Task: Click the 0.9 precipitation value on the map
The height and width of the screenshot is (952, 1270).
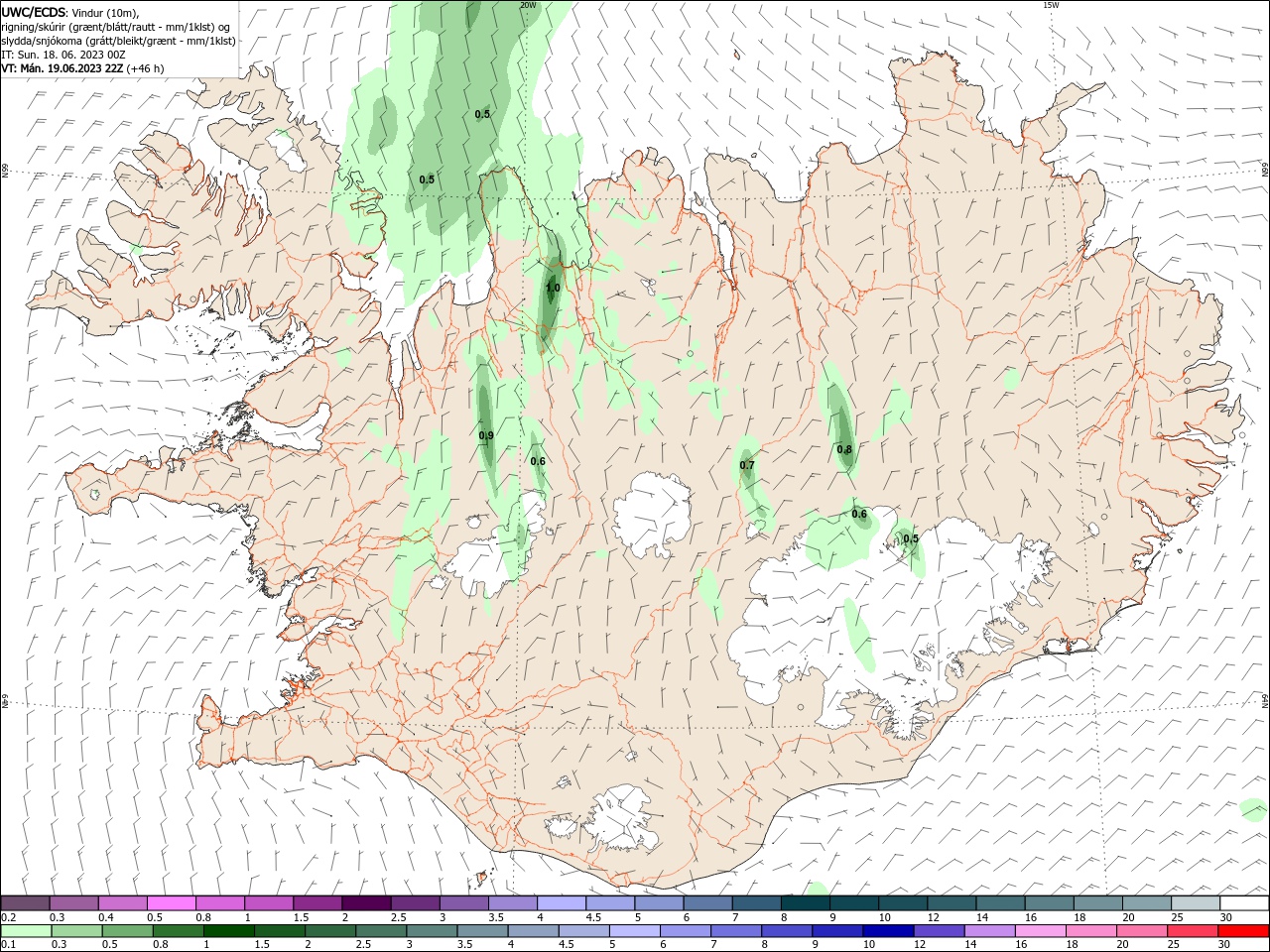Action: [x=486, y=435]
